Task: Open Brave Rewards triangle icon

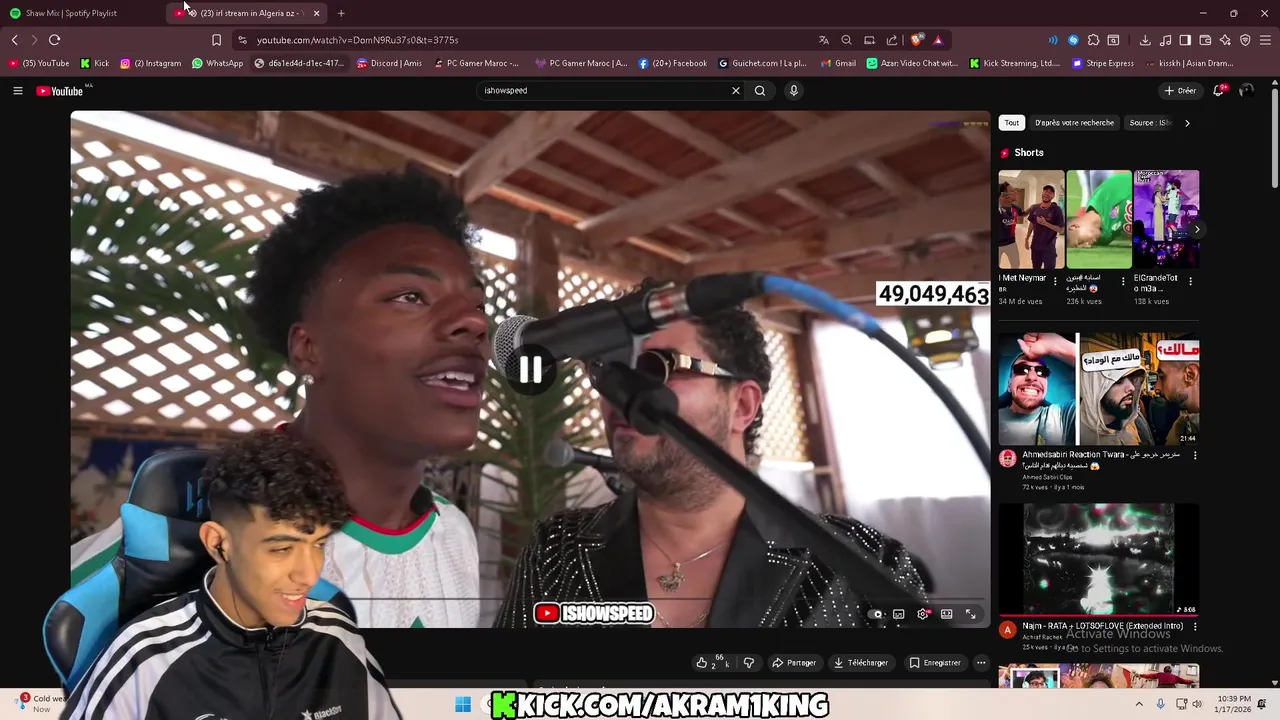Action: coord(938,40)
